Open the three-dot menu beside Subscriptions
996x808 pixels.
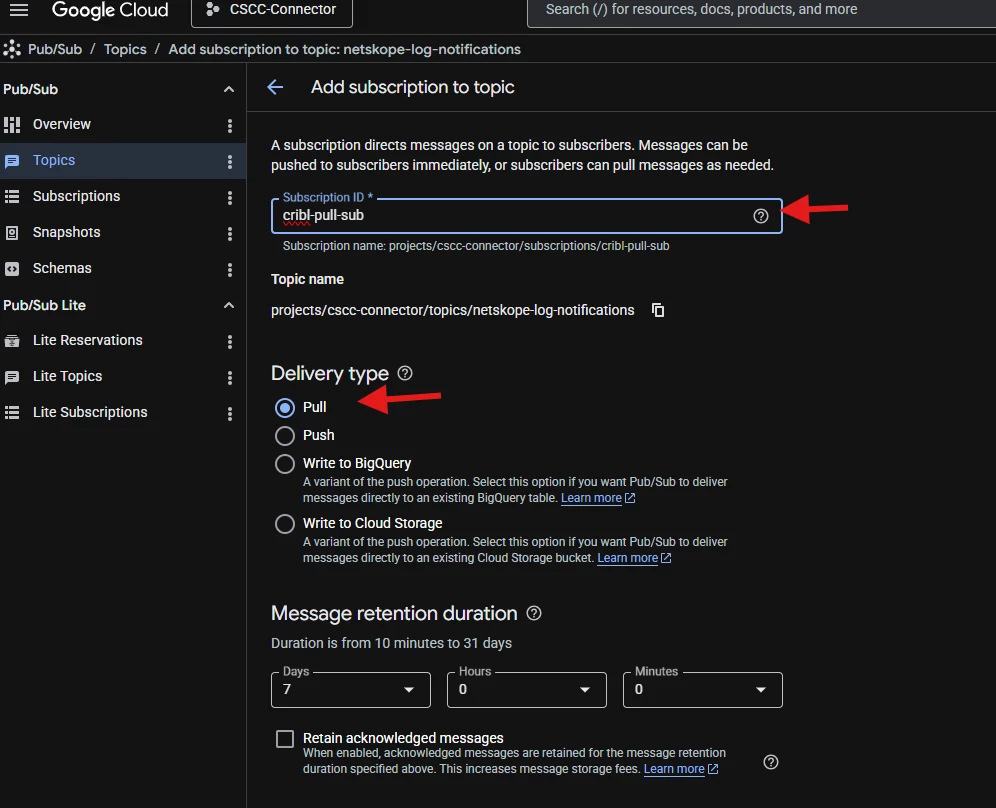[x=229, y=198]
